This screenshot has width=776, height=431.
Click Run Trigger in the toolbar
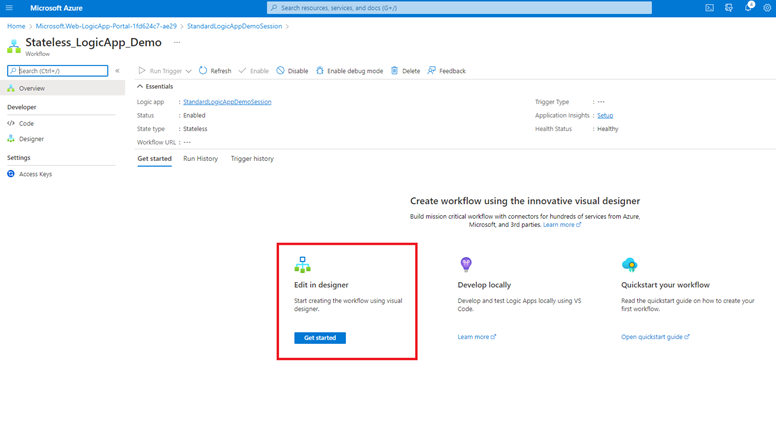coord(160,71)
